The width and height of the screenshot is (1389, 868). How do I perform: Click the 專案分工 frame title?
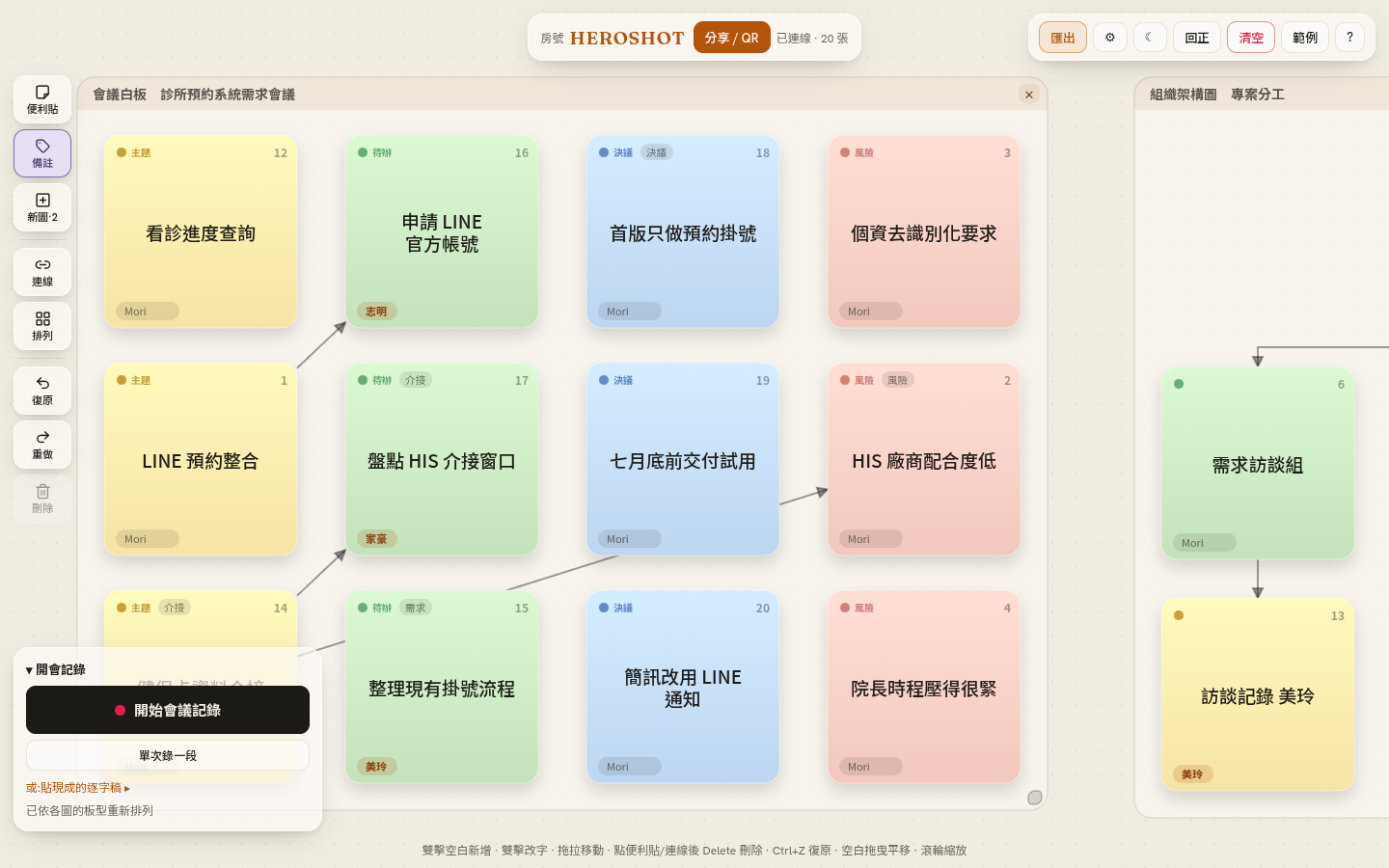coord(1258,95)
